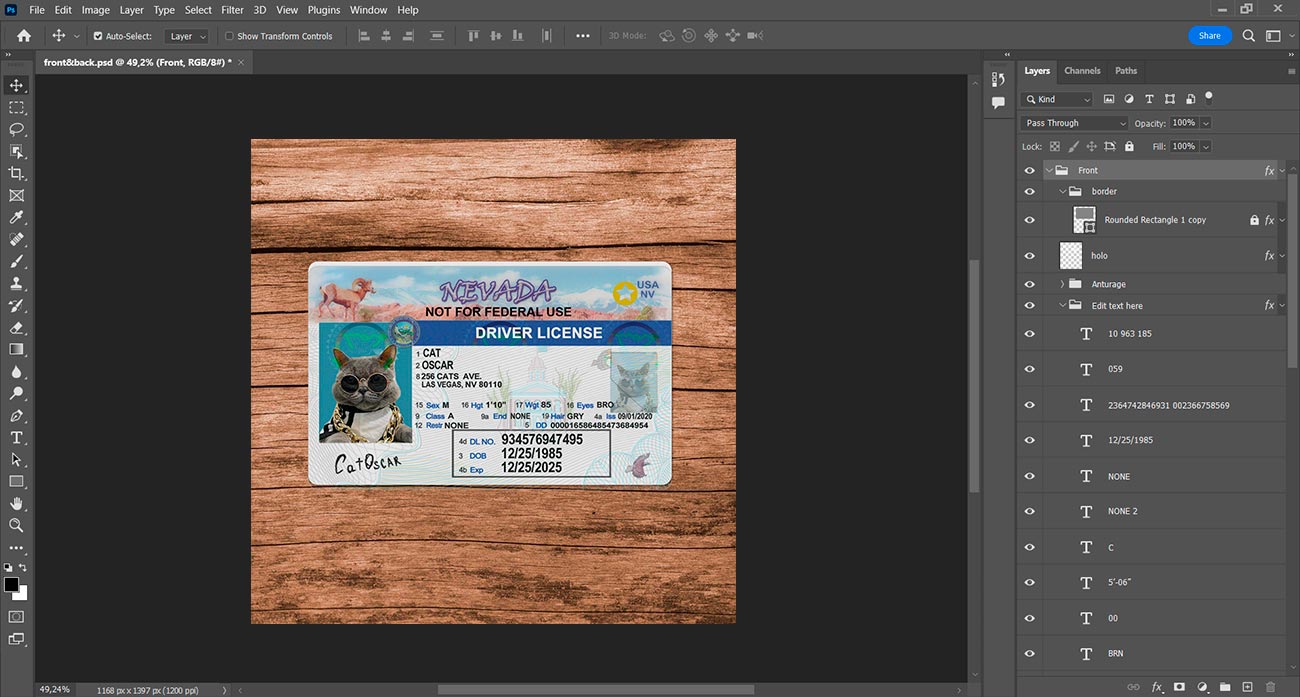Hide the border group
1300x697 pixels.
(x=1030, y=192)
